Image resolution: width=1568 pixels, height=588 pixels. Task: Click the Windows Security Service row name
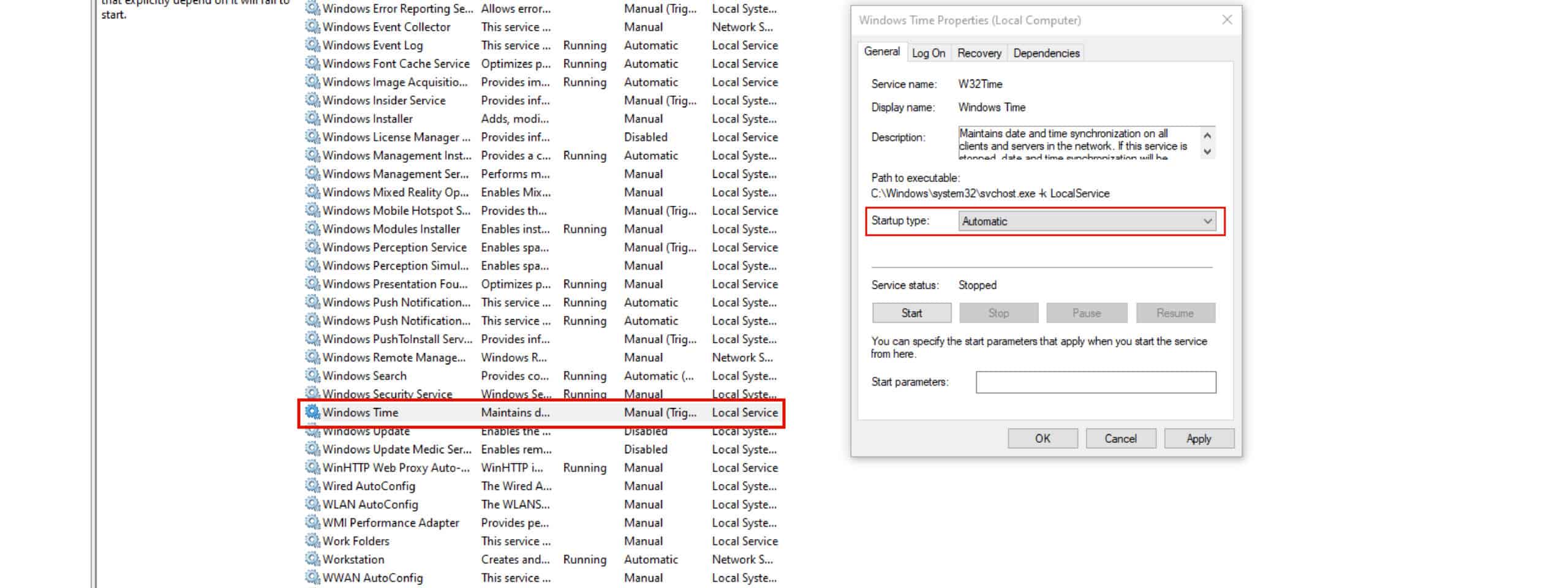pyautogui.click(x=387, y=394)
